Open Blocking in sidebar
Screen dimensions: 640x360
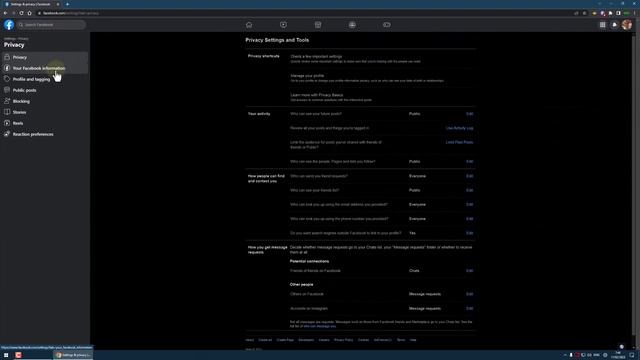click(45, 101)
